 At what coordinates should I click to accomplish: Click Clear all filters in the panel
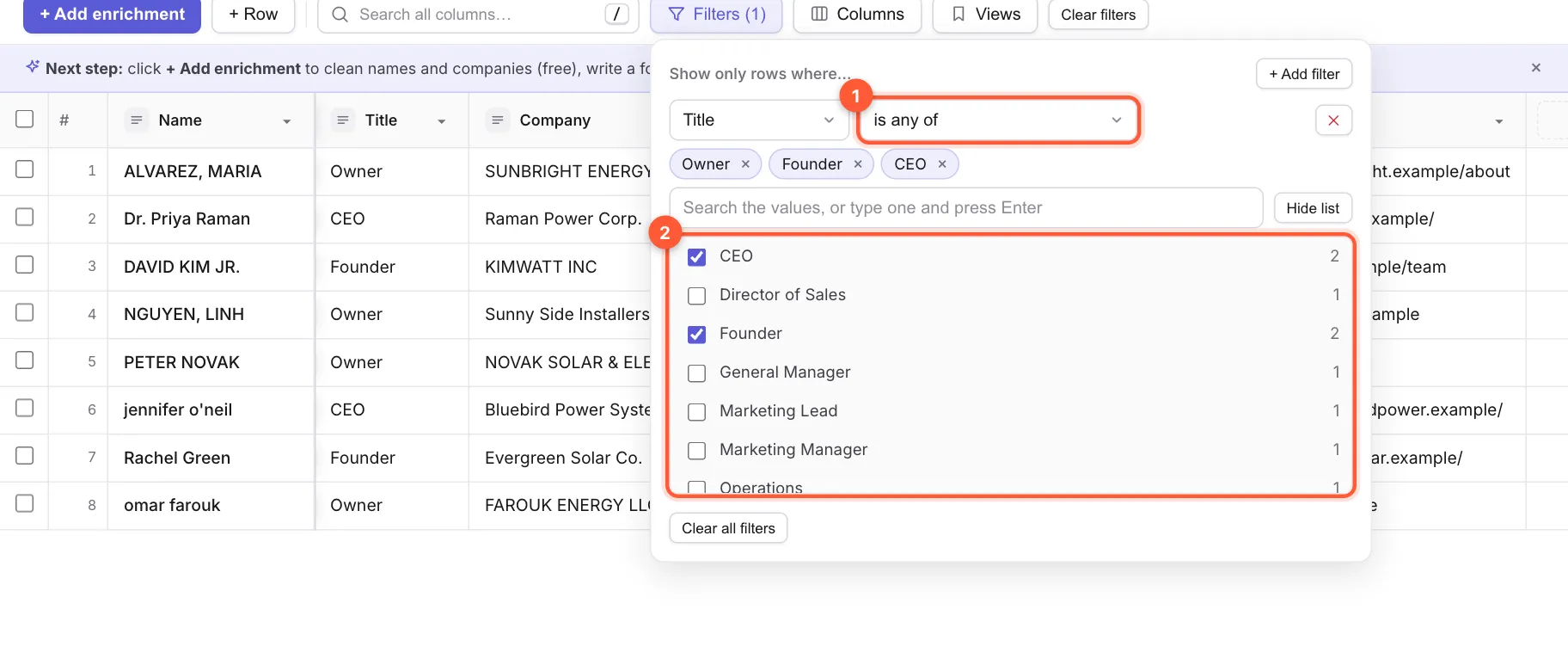[x=728, y=528]
